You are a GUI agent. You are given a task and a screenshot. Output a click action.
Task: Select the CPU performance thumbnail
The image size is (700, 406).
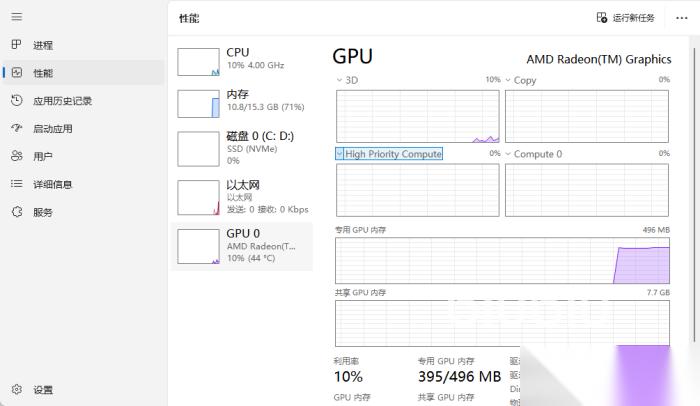click(x=198, y=62)
